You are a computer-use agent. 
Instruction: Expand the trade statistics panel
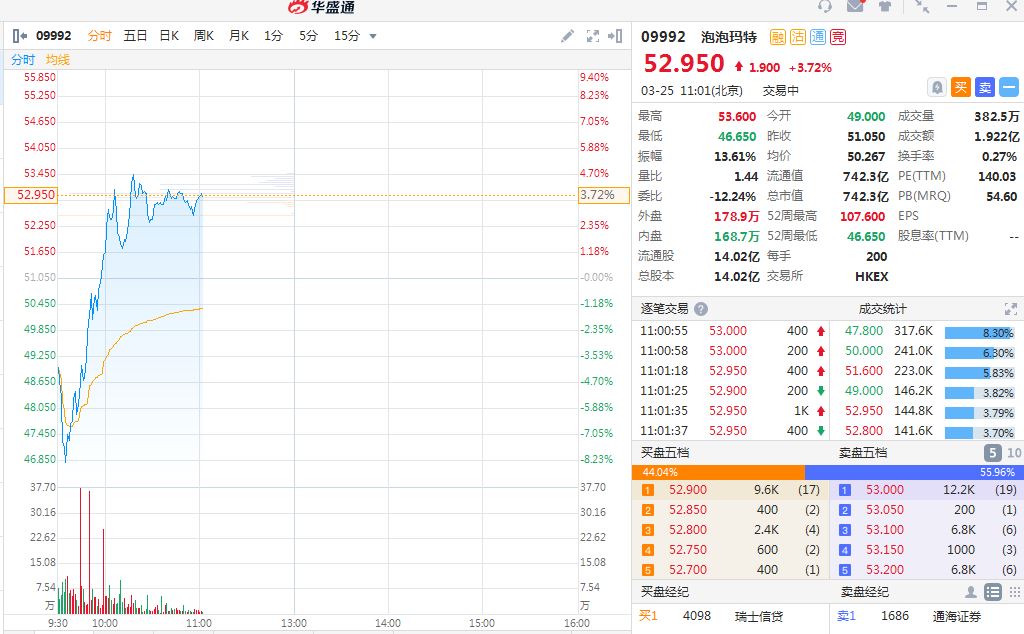tap(1010, 309)
